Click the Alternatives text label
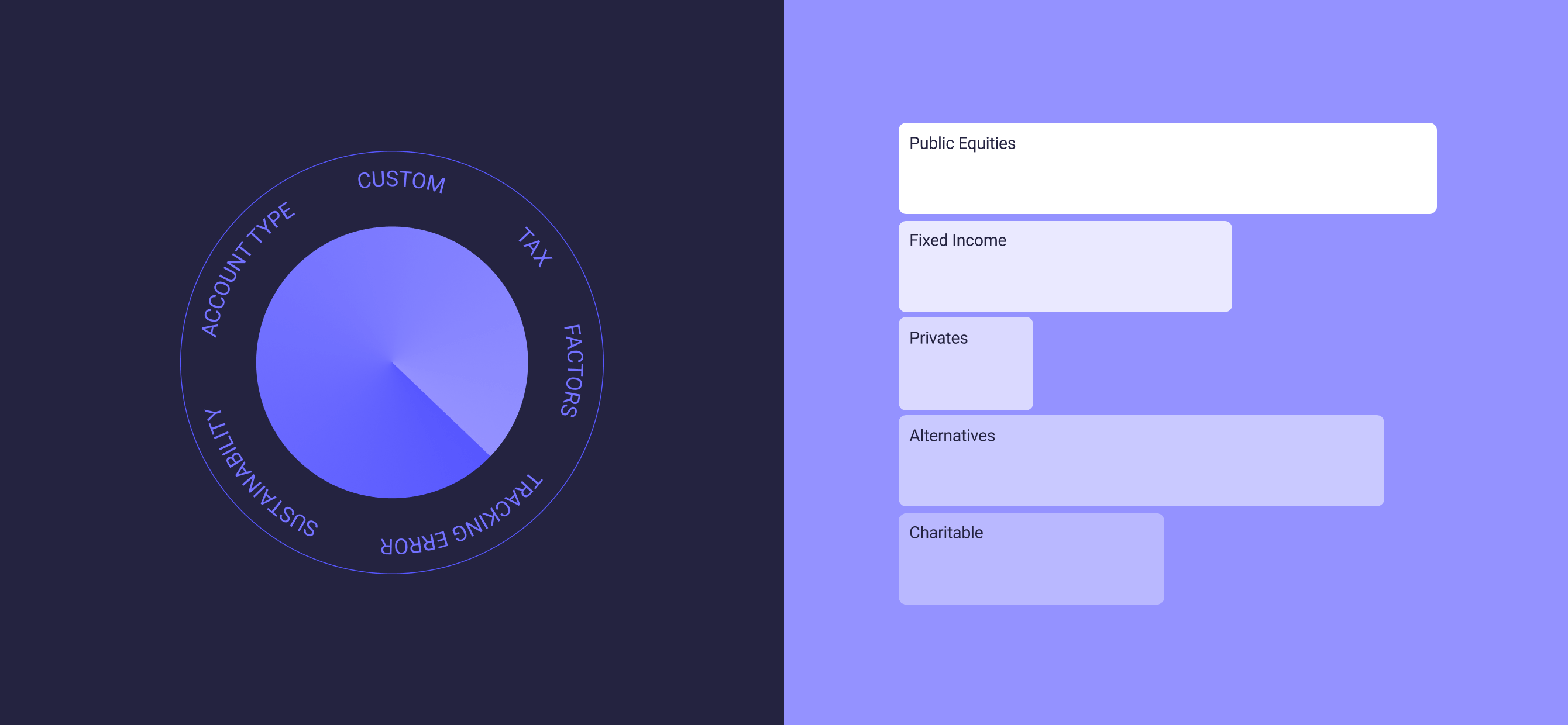 (x=952, y=436)
